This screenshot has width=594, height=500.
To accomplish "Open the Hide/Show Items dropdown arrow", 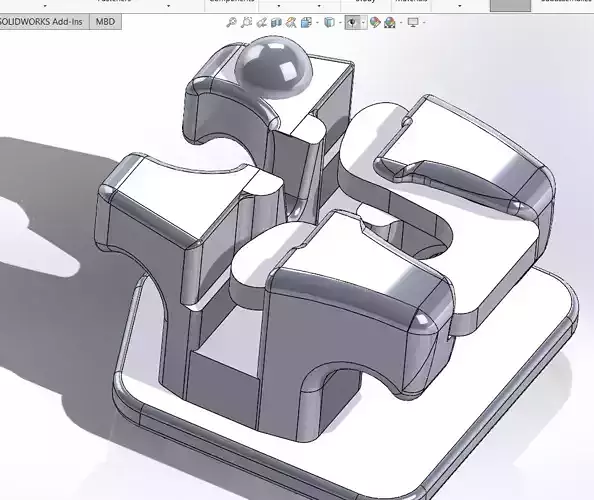I will tap(363, 23).
